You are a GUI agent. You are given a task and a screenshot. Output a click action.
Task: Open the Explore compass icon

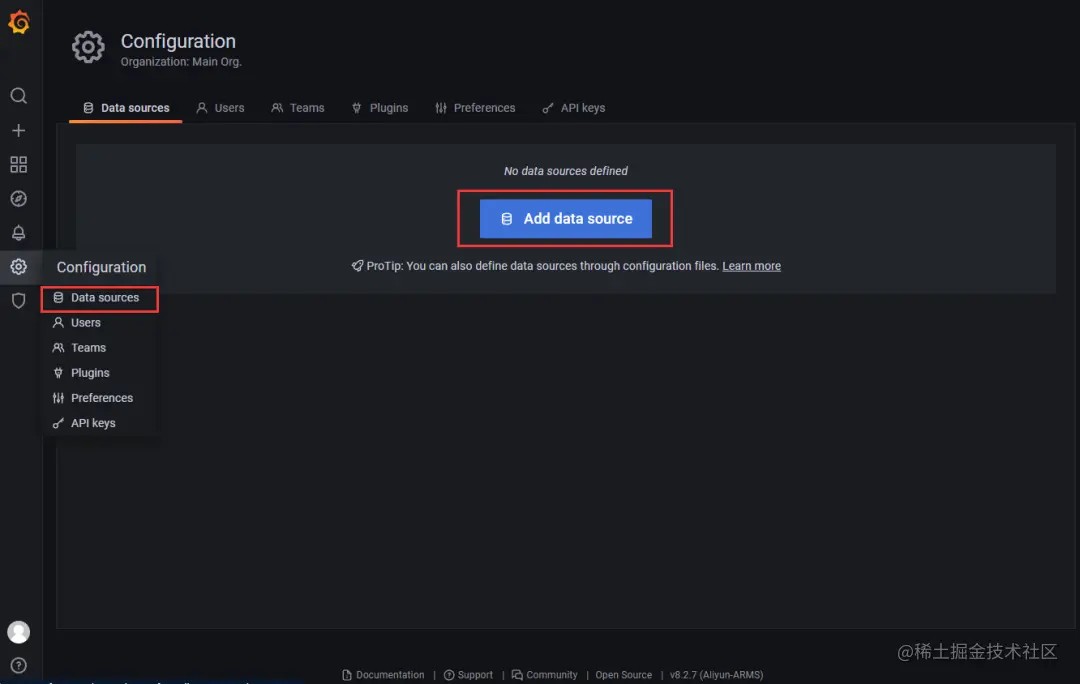click(x=19, y=198)
